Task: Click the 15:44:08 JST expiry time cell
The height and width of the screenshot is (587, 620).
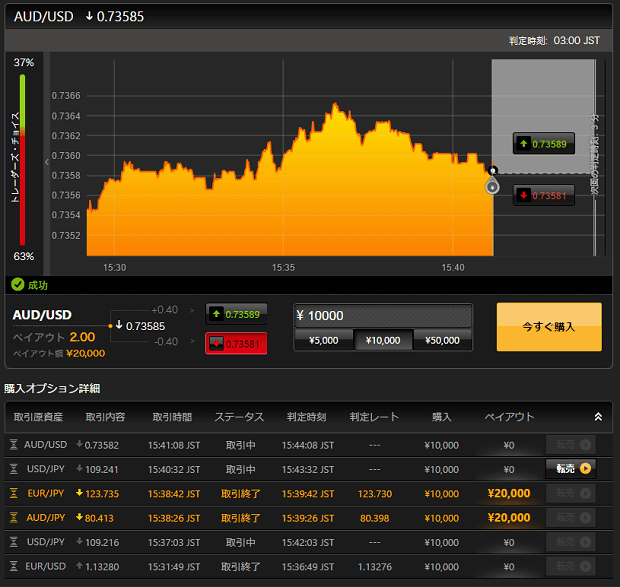Action: [x=308, y=445]
